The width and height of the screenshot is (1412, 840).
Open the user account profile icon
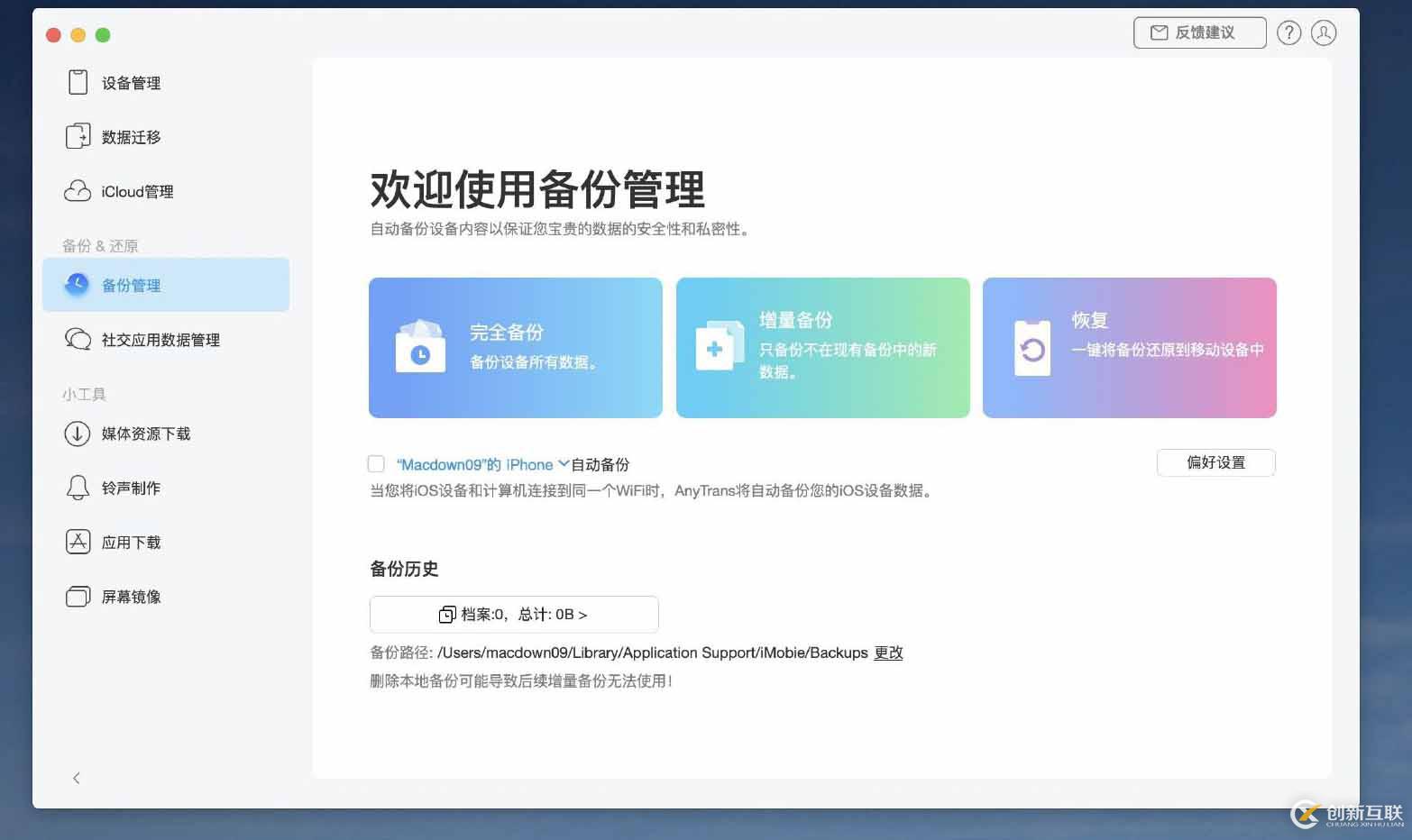[1323, 33]
